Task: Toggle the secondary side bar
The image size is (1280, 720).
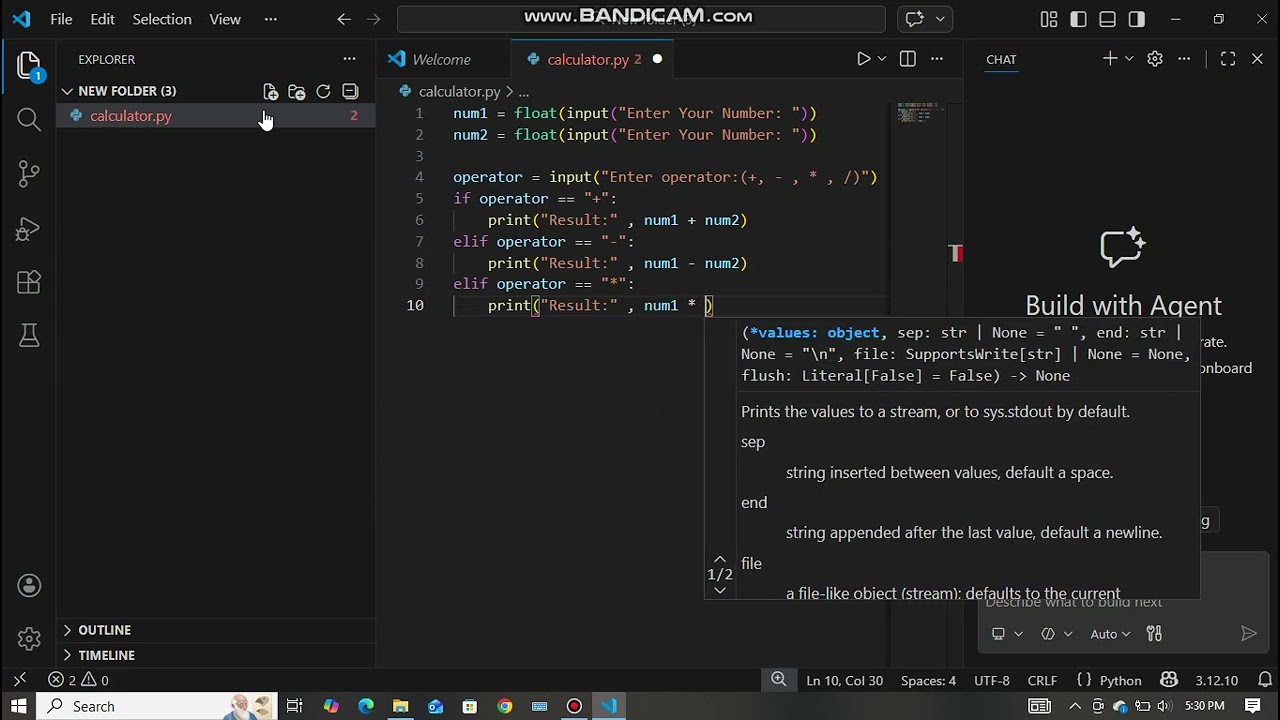Action: coord(1137,19)
